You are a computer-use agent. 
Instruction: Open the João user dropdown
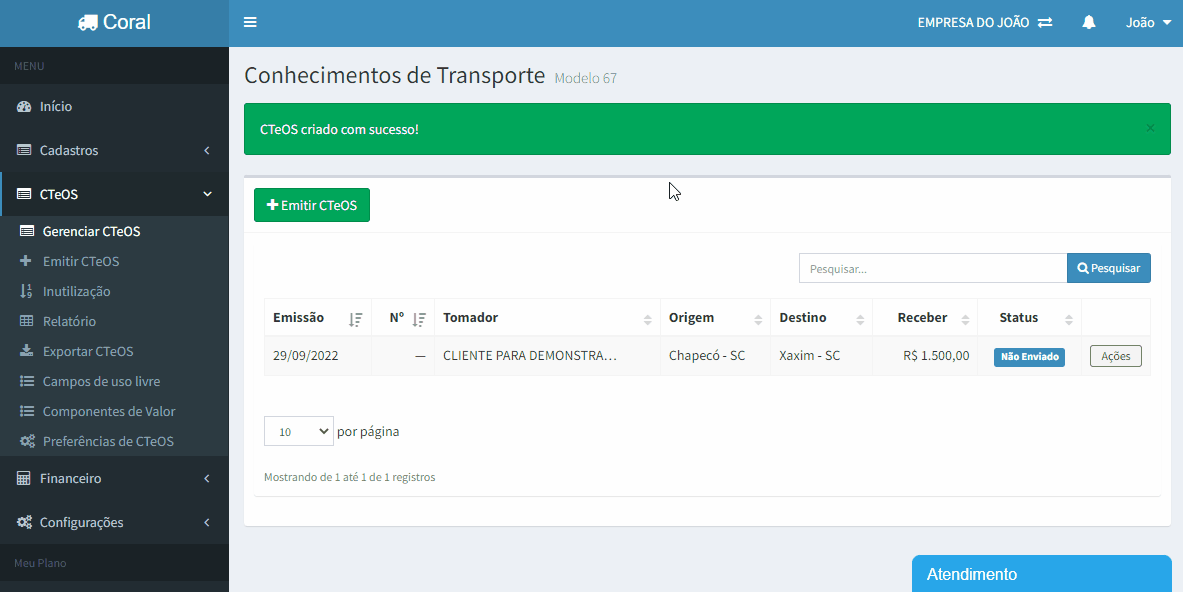(1148, 23)
